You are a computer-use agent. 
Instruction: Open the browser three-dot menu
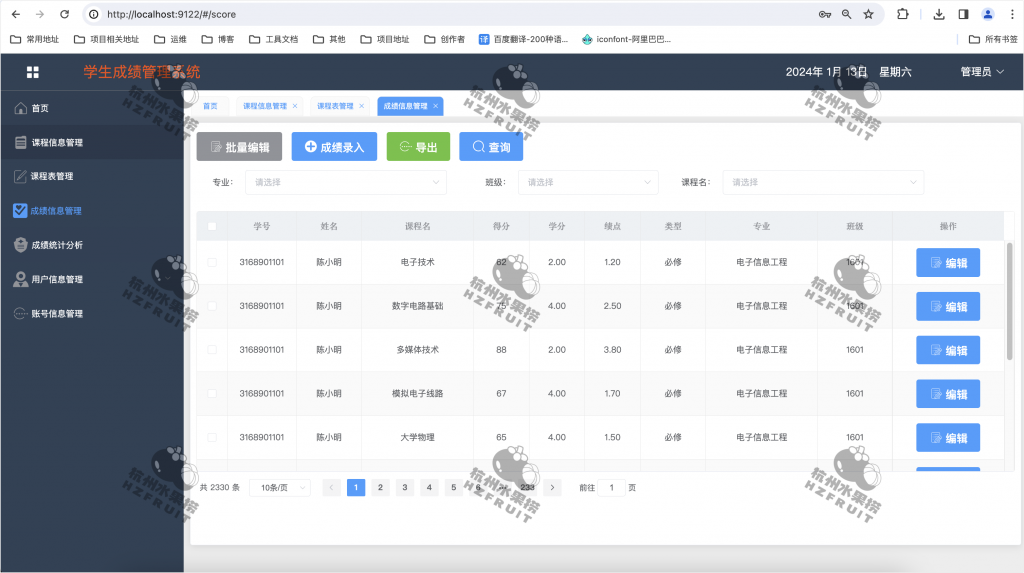click(1012, 14)
